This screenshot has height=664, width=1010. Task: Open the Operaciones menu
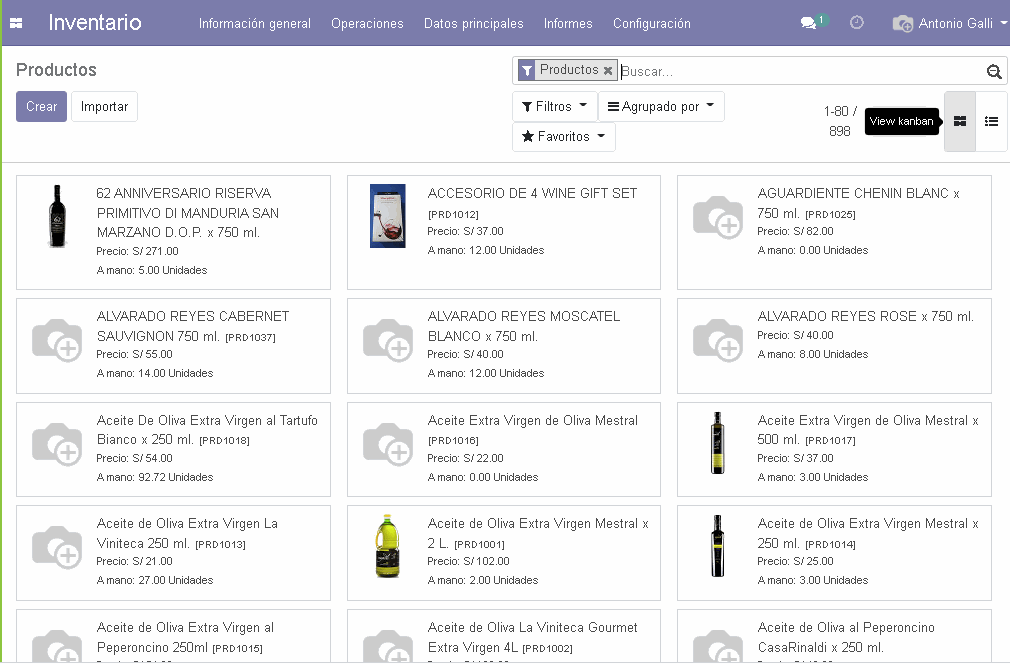[367, 23]
